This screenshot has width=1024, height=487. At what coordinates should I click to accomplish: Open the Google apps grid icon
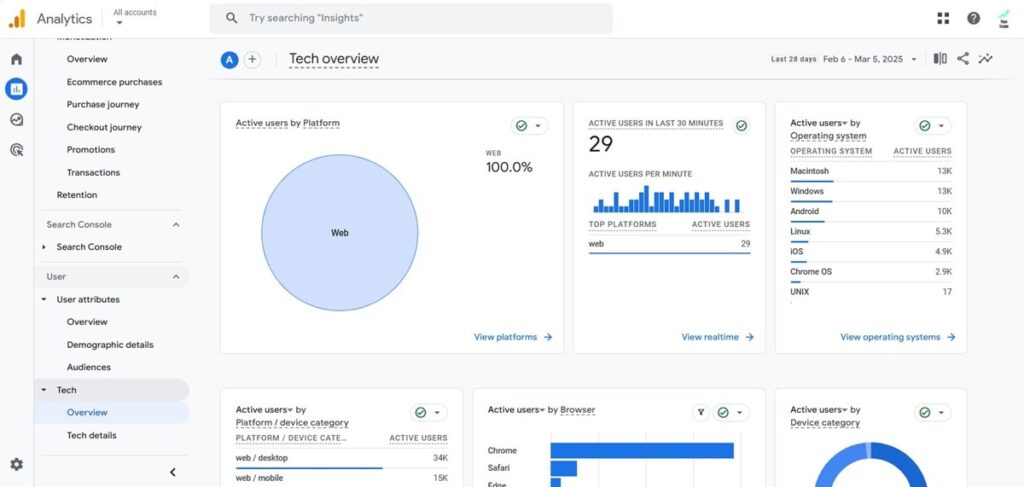coord(943,18)
